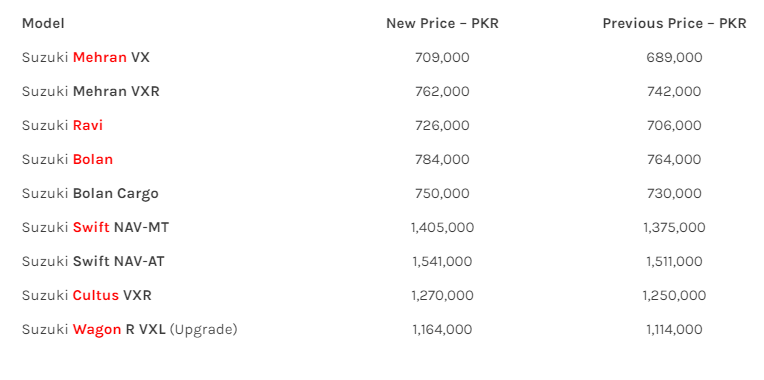Open the red Bolan link
Image resolution: width=764 pixels, height=380 pixels.
click(93, 160)
